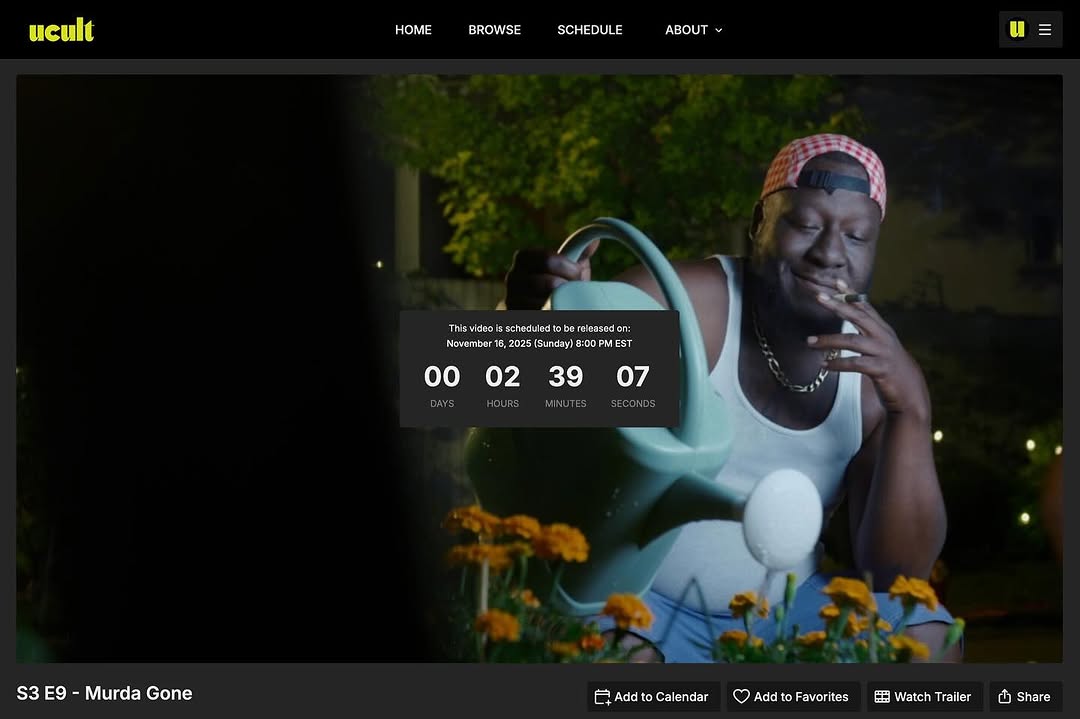
Task: Click the ucult logo
Action: [x=61, y=30]
